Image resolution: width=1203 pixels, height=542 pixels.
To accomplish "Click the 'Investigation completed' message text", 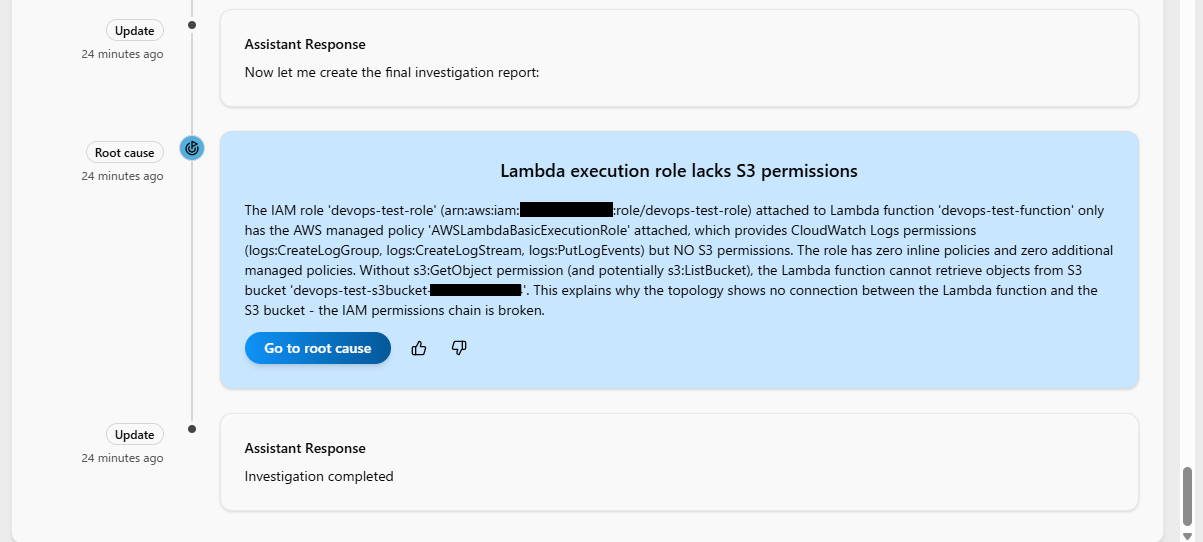I will (319, 476).
